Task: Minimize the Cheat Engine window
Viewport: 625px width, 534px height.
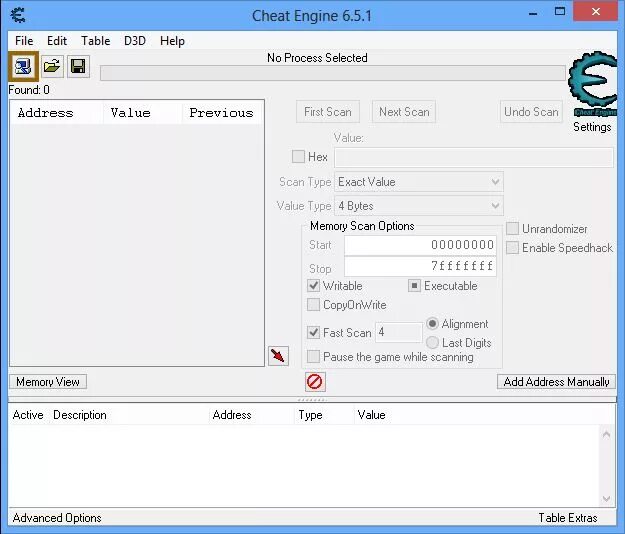Action: pyautogui.click(x=533, y=14)
